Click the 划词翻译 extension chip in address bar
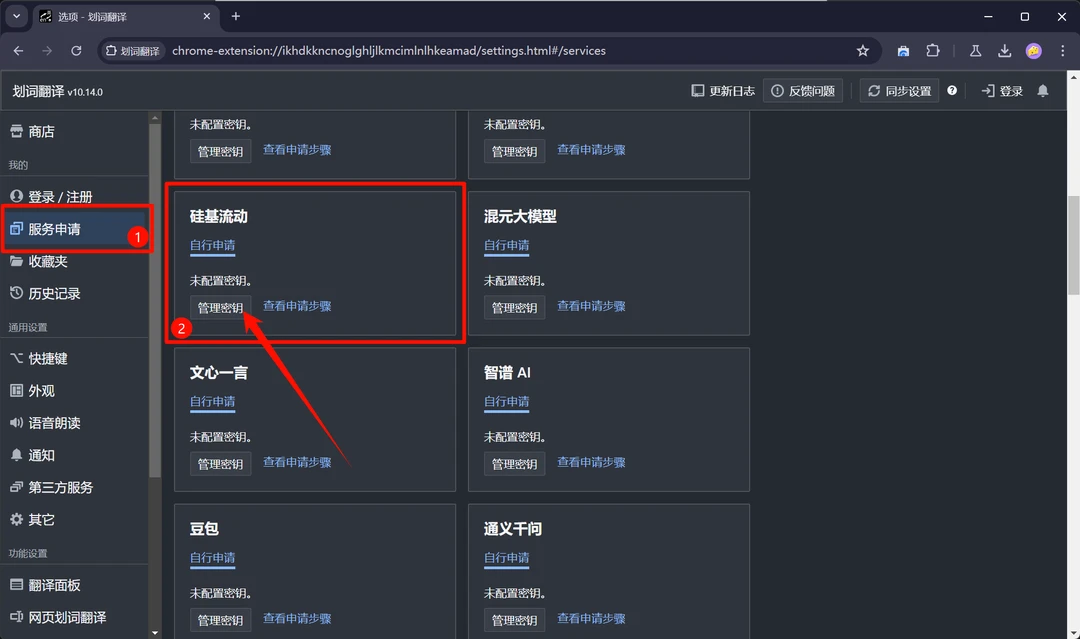1080x639 pixels. pyautogui.click(x=132, y=51)
